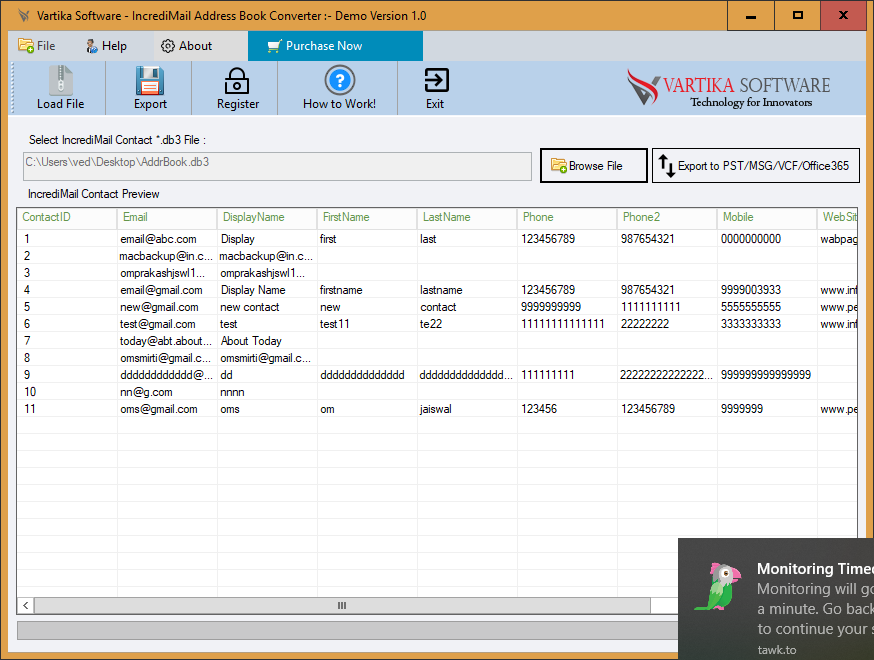Click the db3 file path field
Image resolution: width=874 pixels, height=660 pixels.
277,166
